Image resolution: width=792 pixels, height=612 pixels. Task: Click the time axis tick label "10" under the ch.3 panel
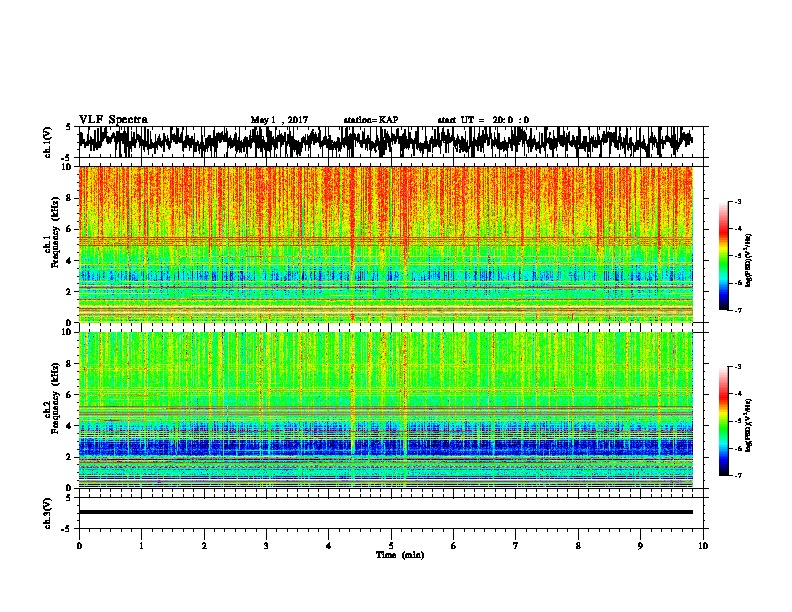click(x=703, y=546)
